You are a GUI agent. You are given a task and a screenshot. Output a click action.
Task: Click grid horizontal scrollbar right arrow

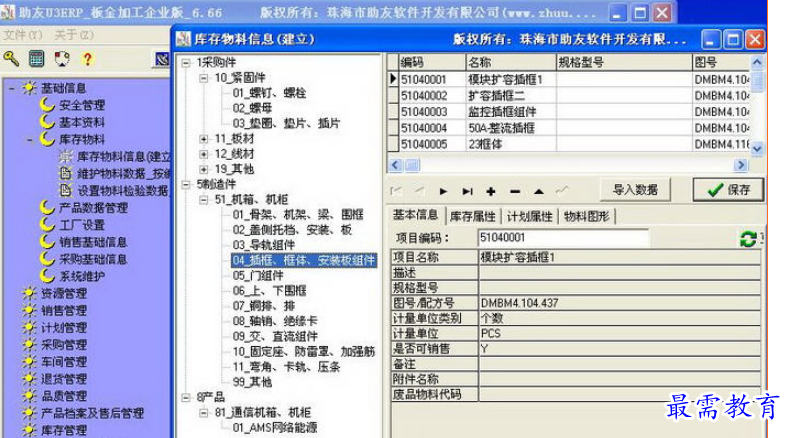click(x=740, y=165)
